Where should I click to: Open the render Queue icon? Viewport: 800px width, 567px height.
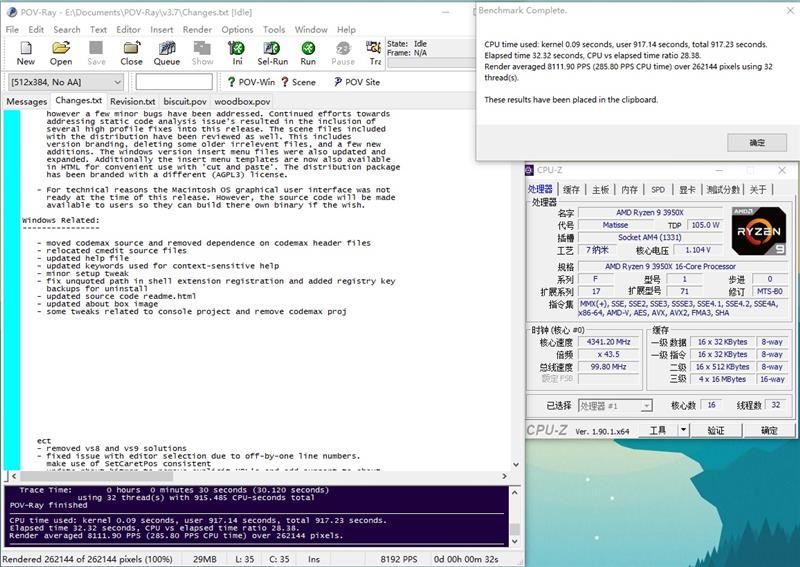pyautogui.click(x=167, y=53)
